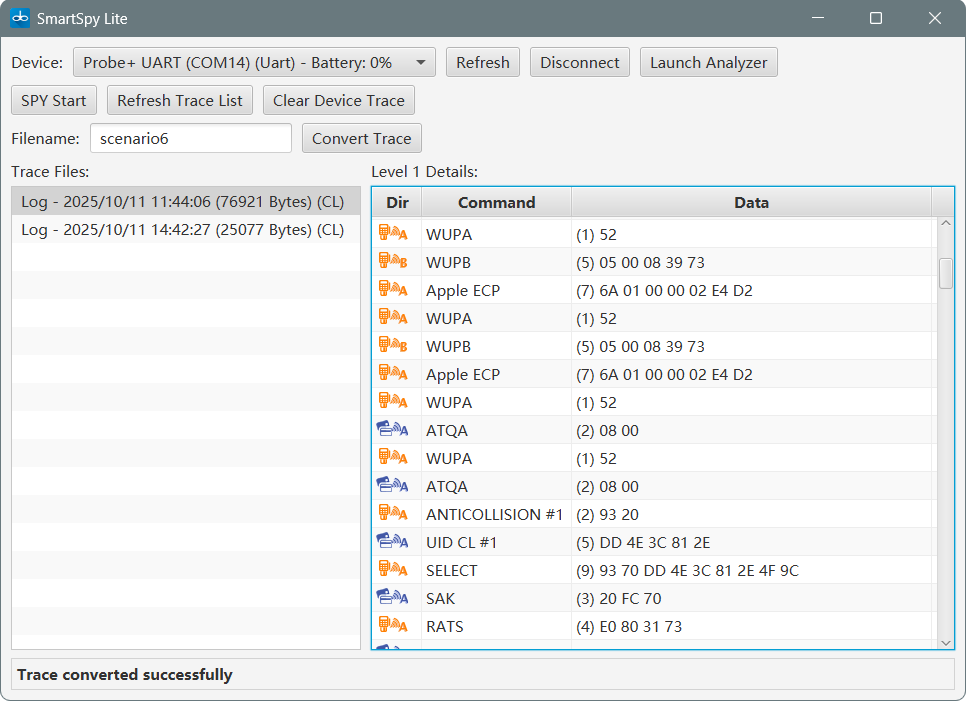Viewport: 966px width, 701px height.
Task: Click the direction icon of the topmost WUPA row
Action: point(392,233)
